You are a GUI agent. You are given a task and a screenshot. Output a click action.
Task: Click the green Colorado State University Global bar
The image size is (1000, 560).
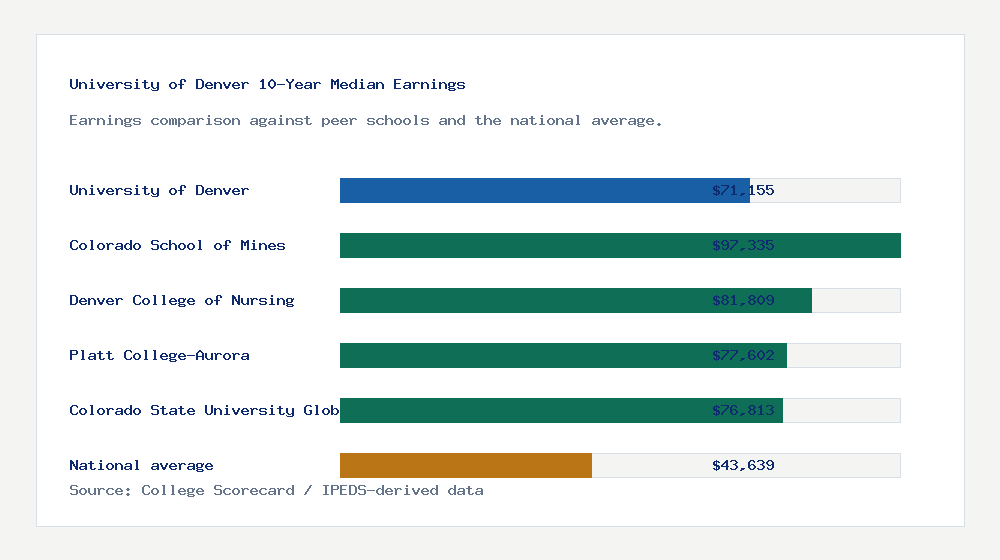(561, 410)
